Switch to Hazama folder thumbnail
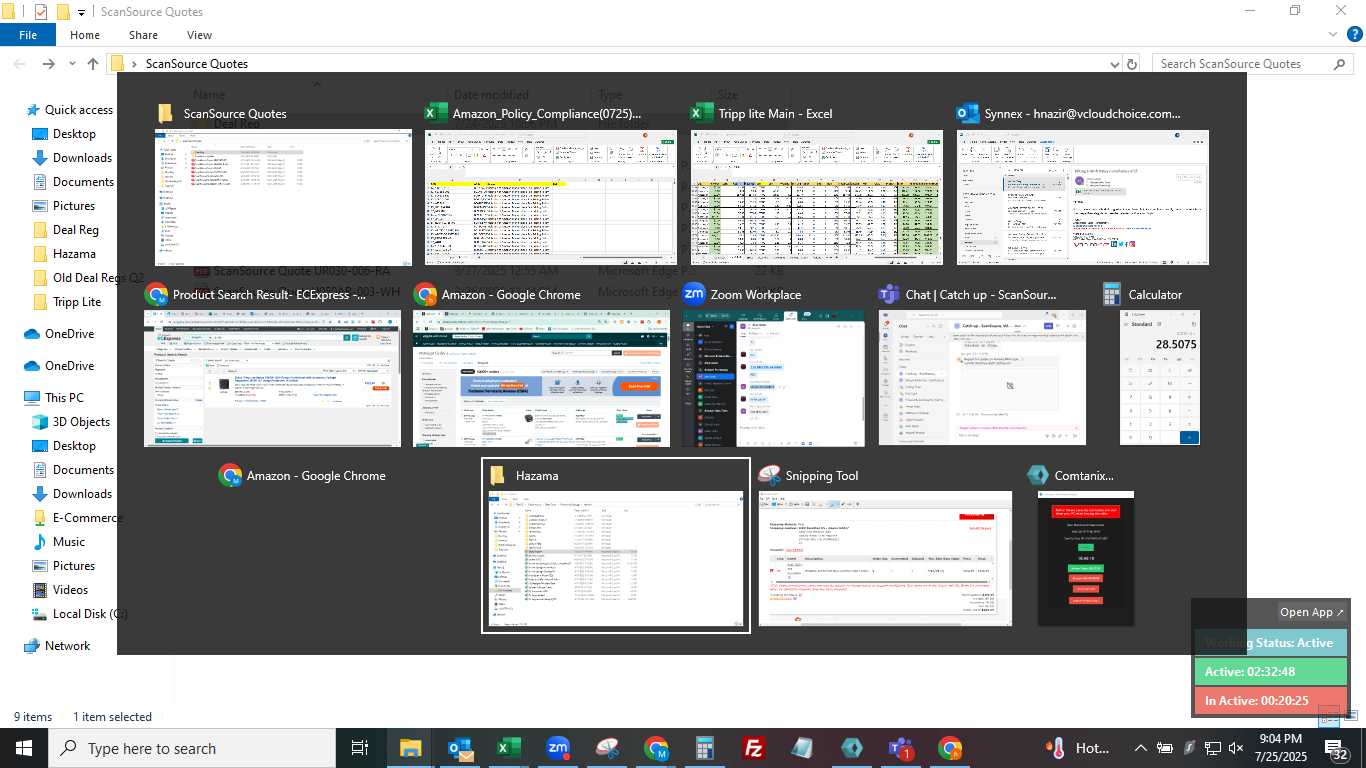The width and height of the screenshot is (1366, 768). pos(616,558)
